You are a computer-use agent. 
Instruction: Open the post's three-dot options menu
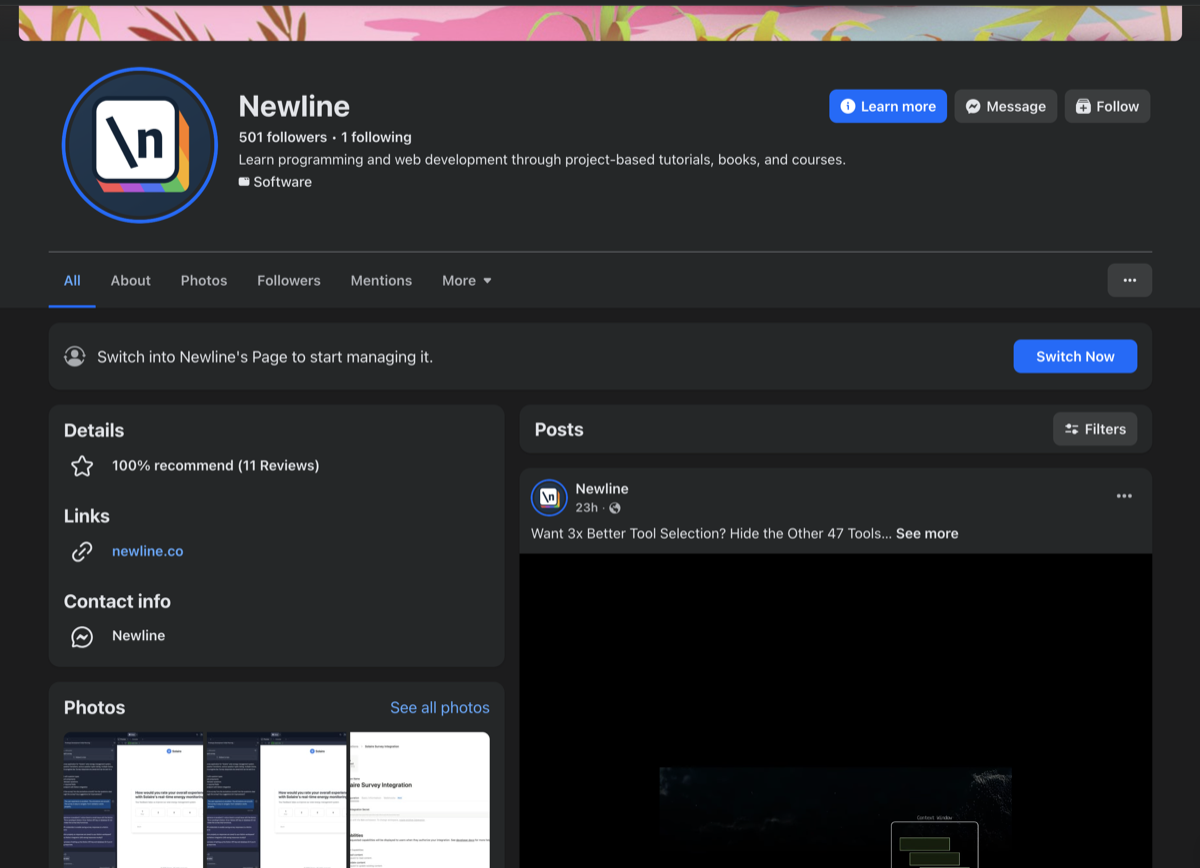1124,496
